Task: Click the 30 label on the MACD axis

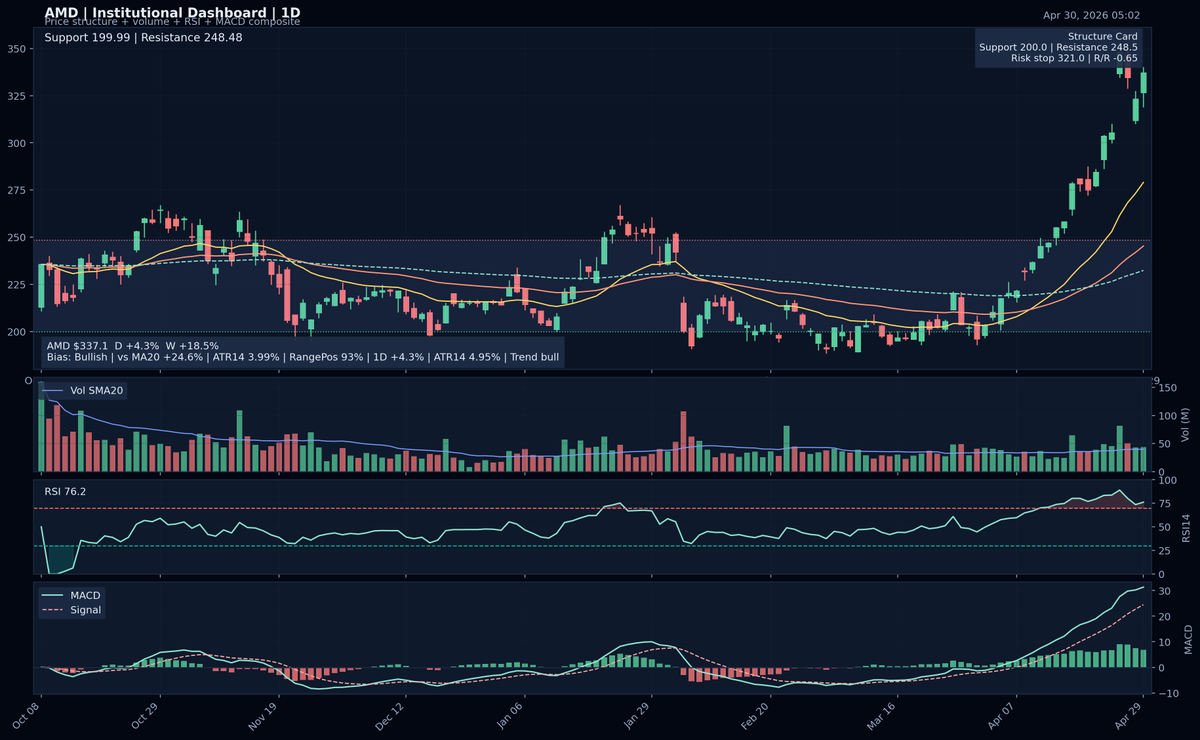Action: pyautogui.click(x=1163, y=591)
